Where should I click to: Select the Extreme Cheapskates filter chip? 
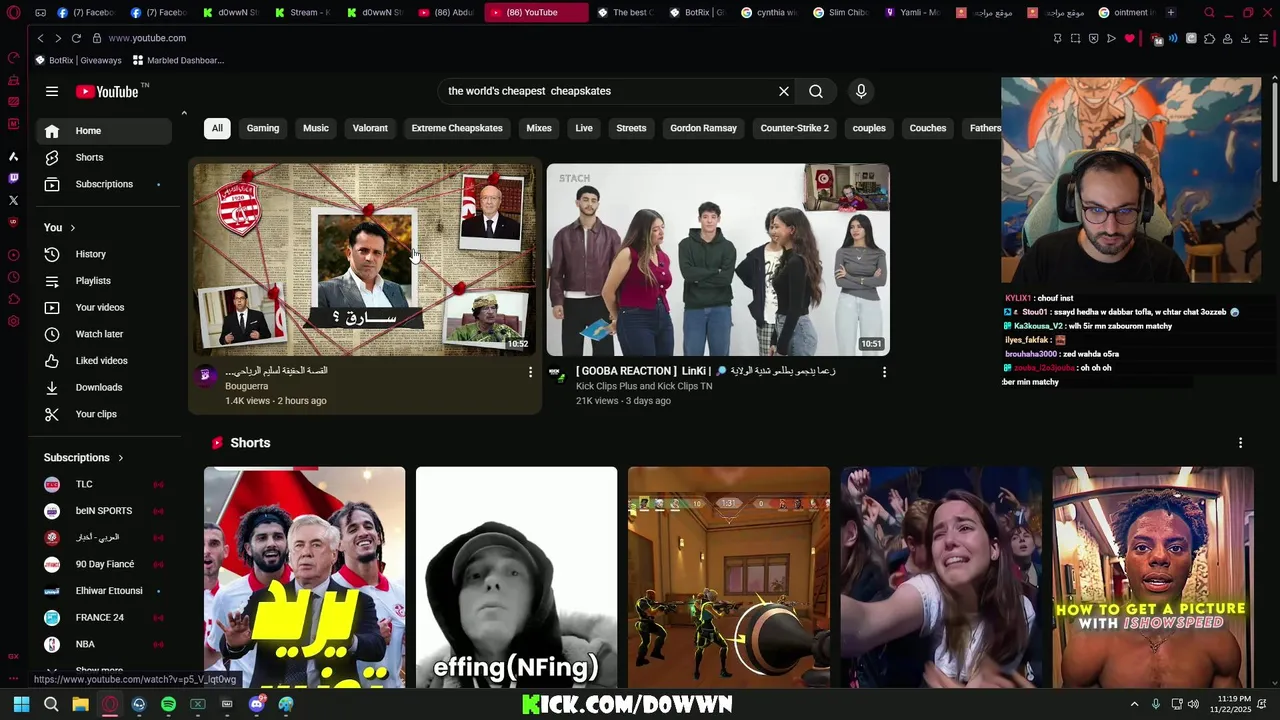(x=457, y=128)
